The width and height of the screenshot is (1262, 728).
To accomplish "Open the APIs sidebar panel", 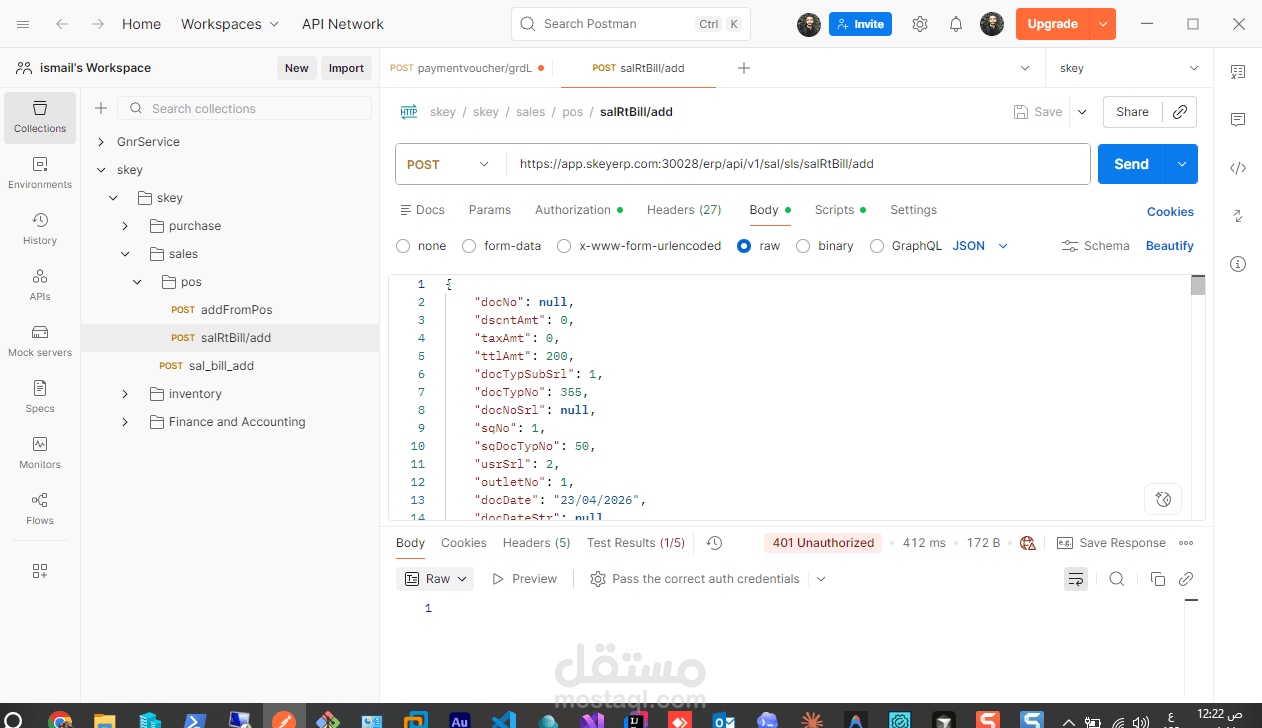I will 40,285.
